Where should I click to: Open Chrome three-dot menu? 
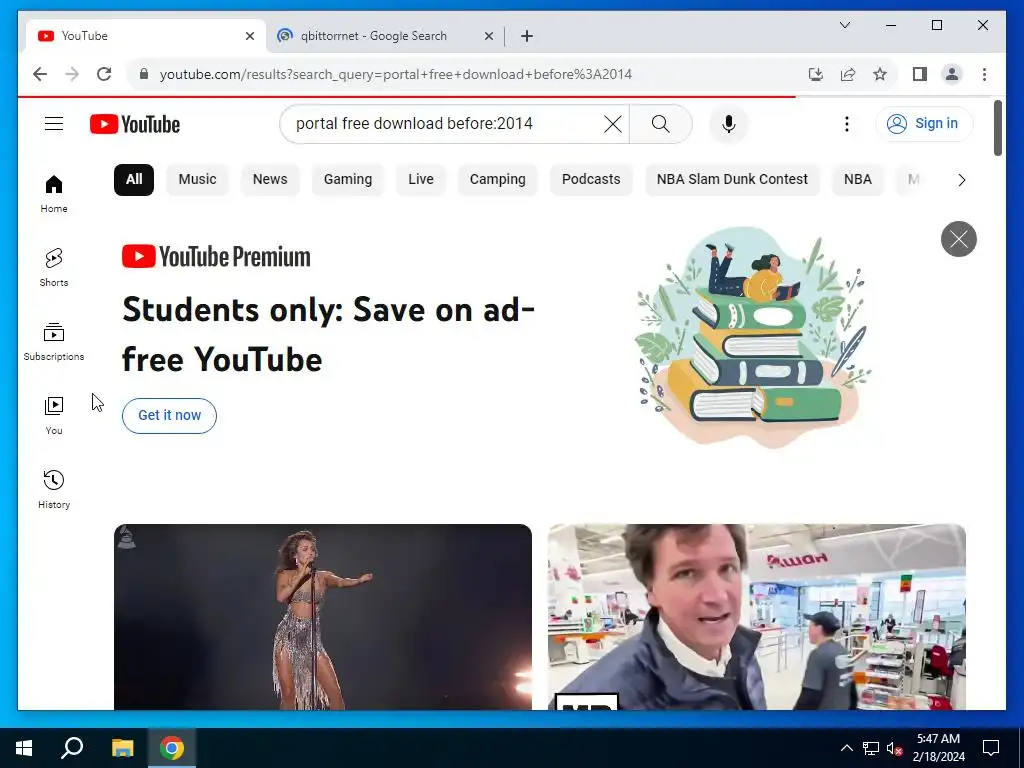point(984,74)
